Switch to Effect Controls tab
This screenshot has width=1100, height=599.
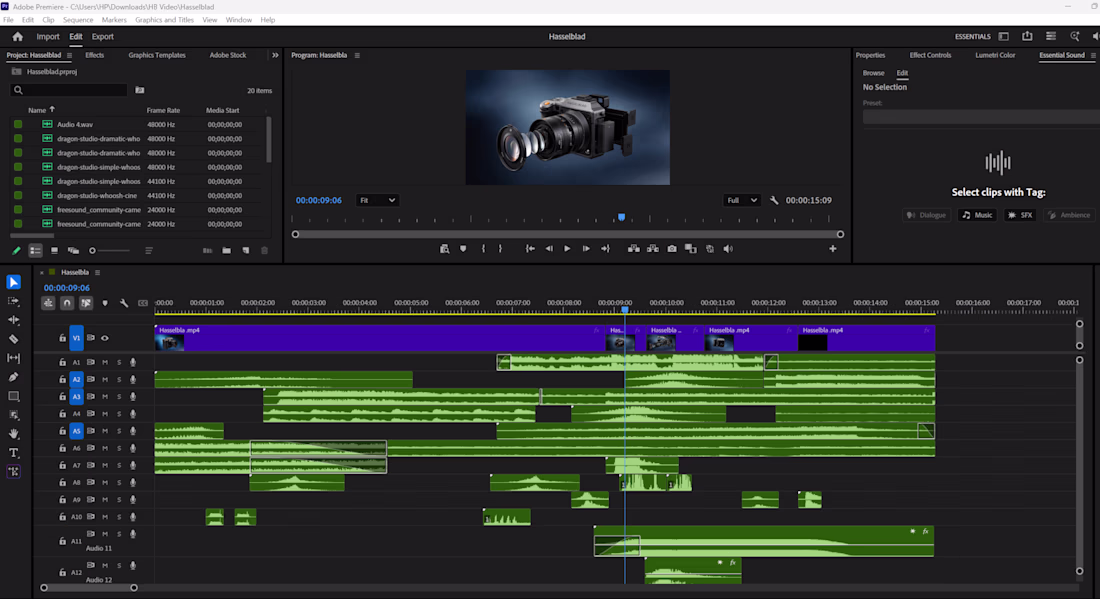(x=930, y=55)
